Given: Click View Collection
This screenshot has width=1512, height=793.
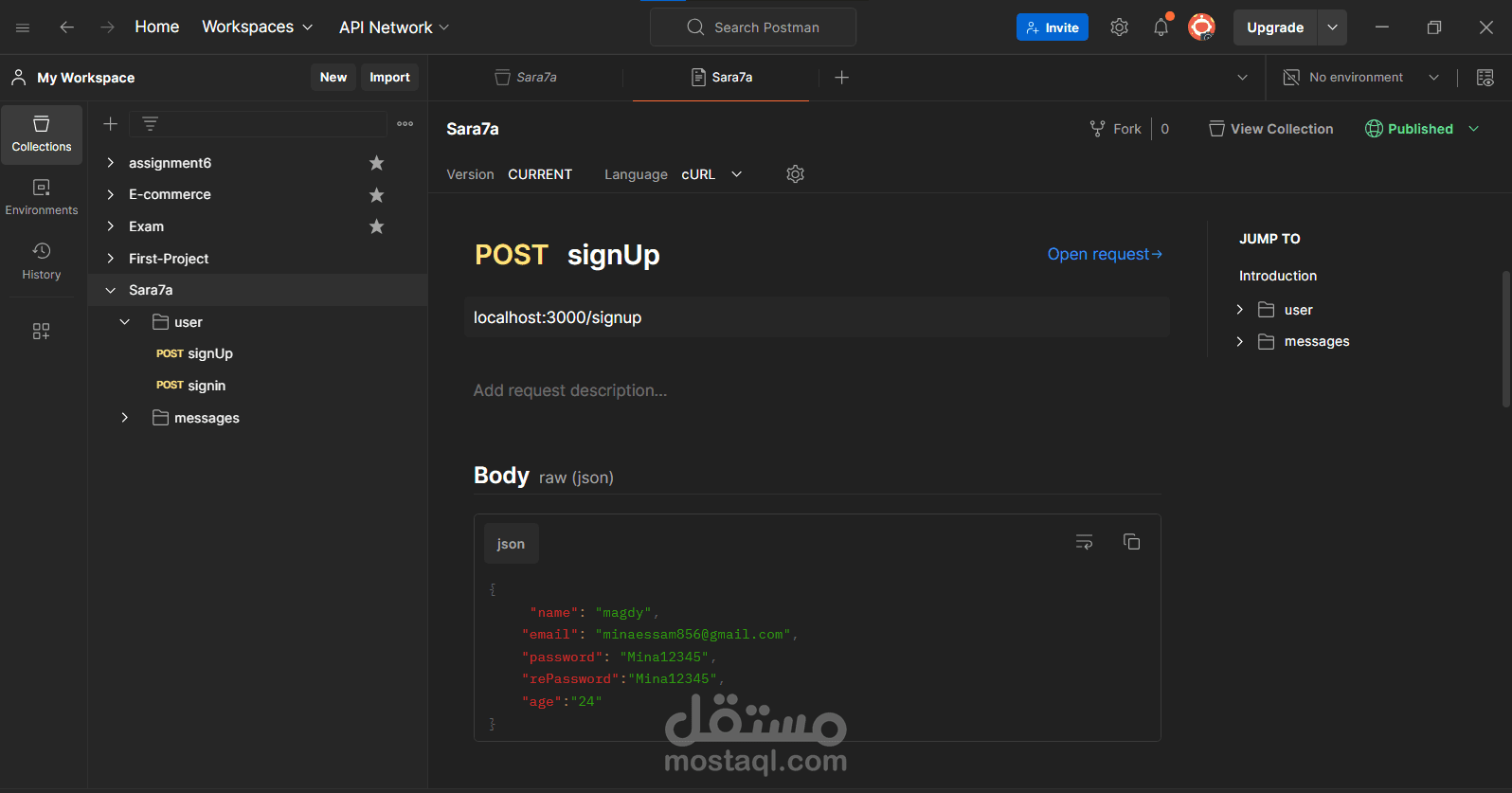Looking at the screenshot, I should pos(1271,129).
